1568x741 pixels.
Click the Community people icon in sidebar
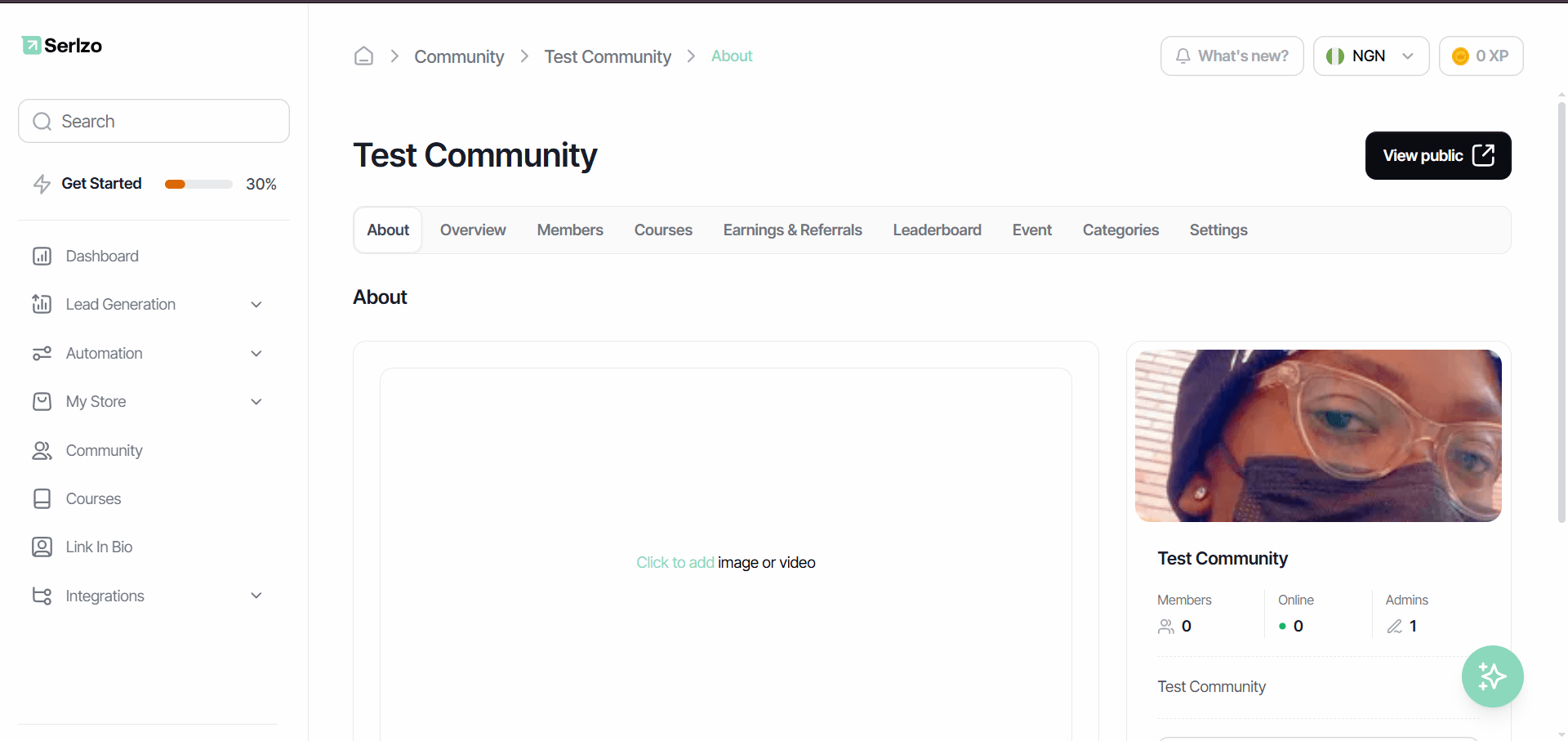click(42, 451)
